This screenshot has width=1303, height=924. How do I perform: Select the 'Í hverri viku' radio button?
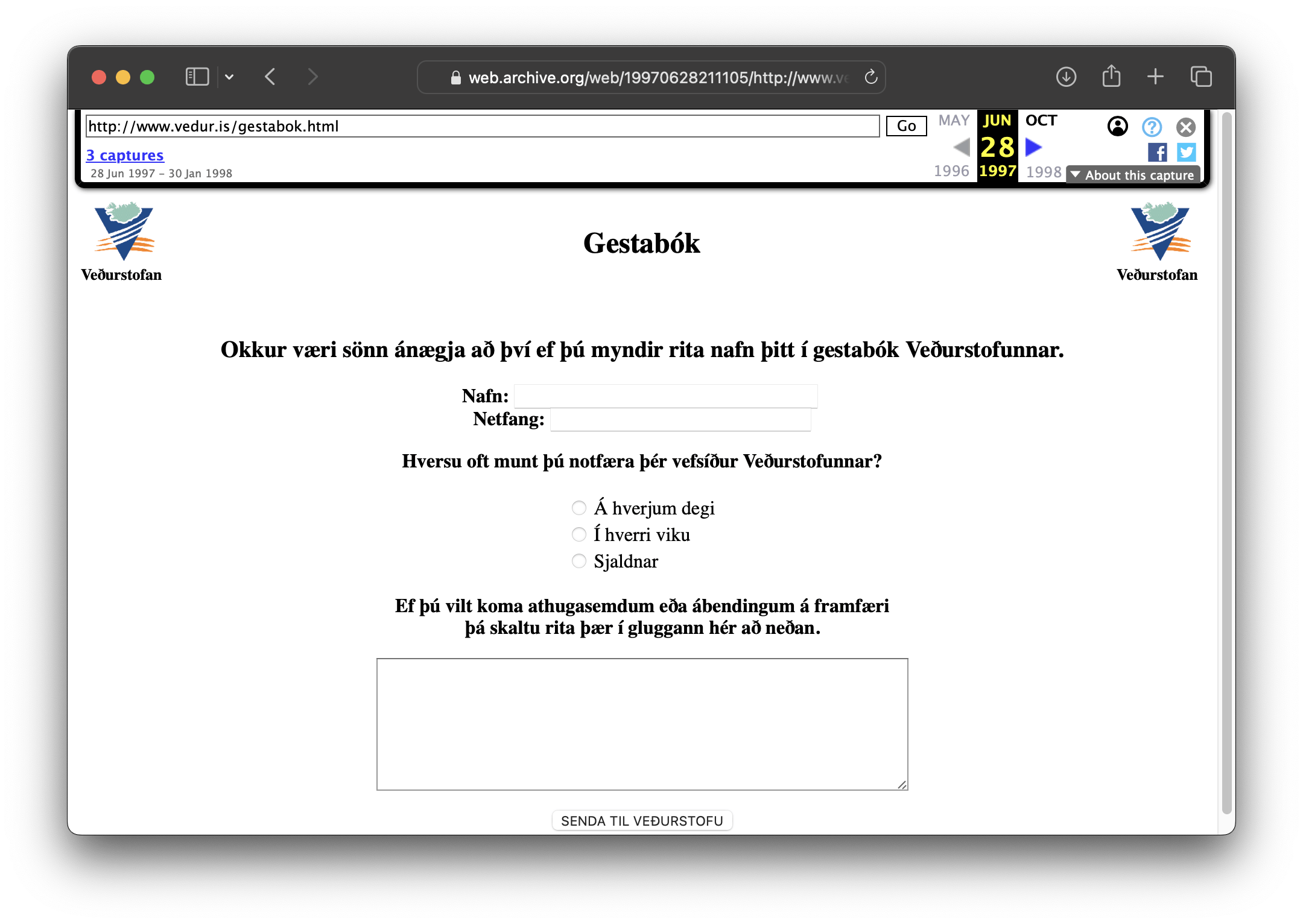578,534
